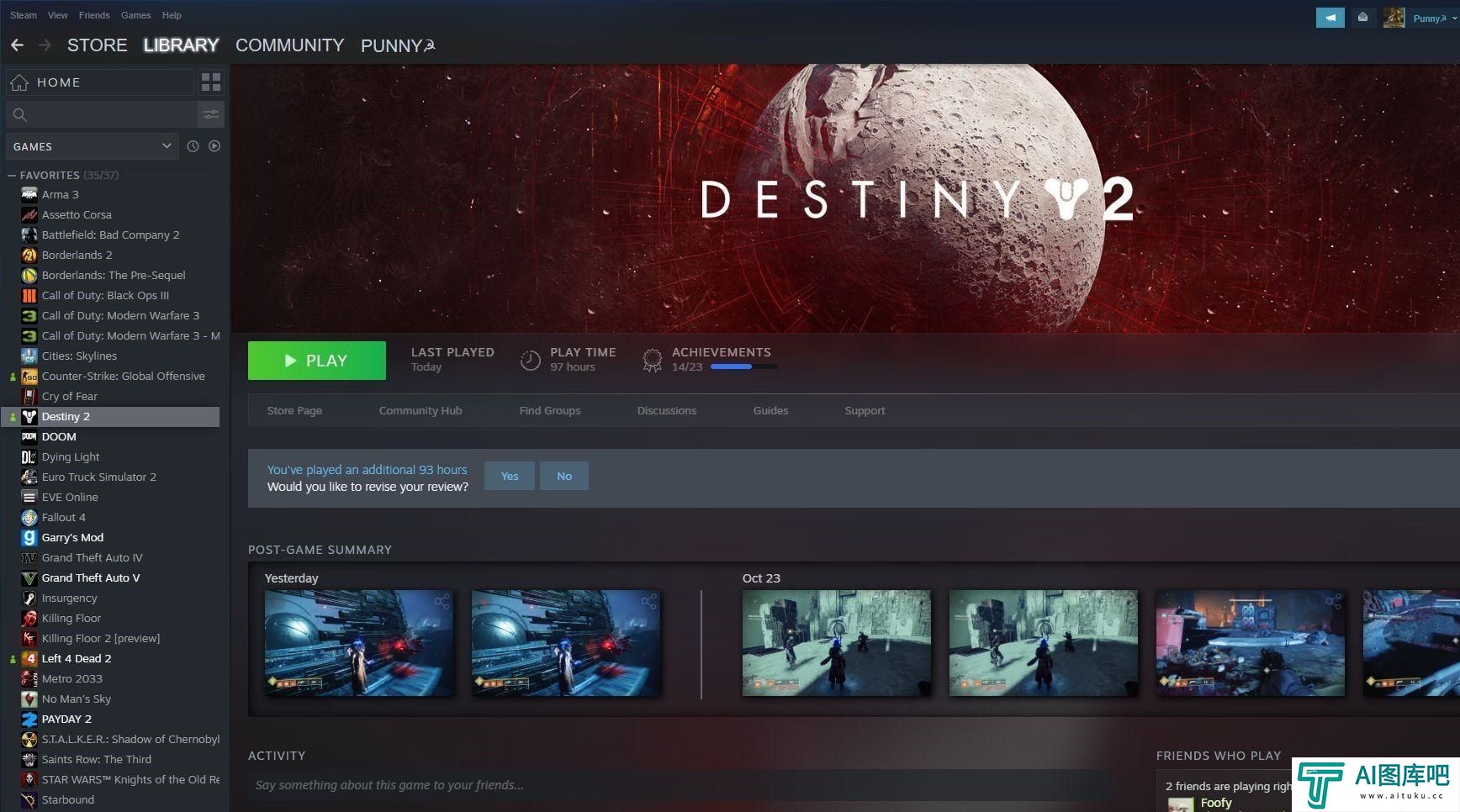Switch to the COMMUNITY tab
The width and height of the screenshot is (1460, 812).
(x=289, y=45)
